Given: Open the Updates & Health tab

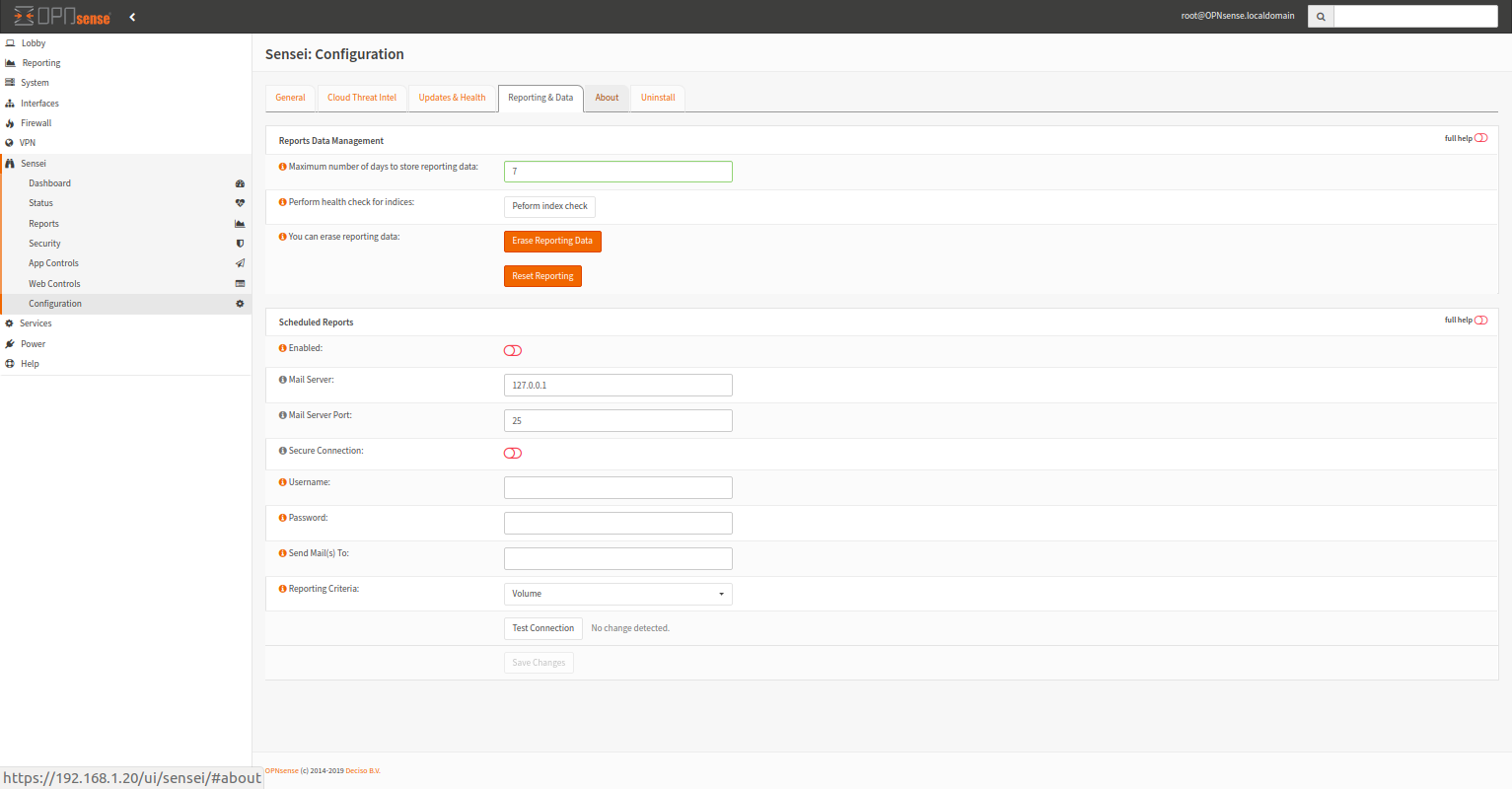Looking at the screenshot, I should click(x=452, y=98).
